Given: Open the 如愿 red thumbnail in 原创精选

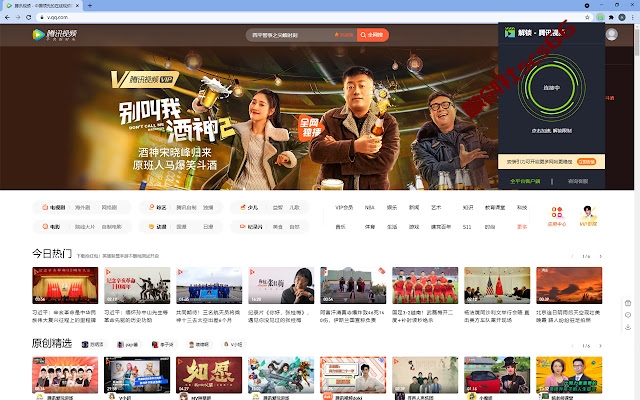Looking at the screenshot, I should (209, 375).
